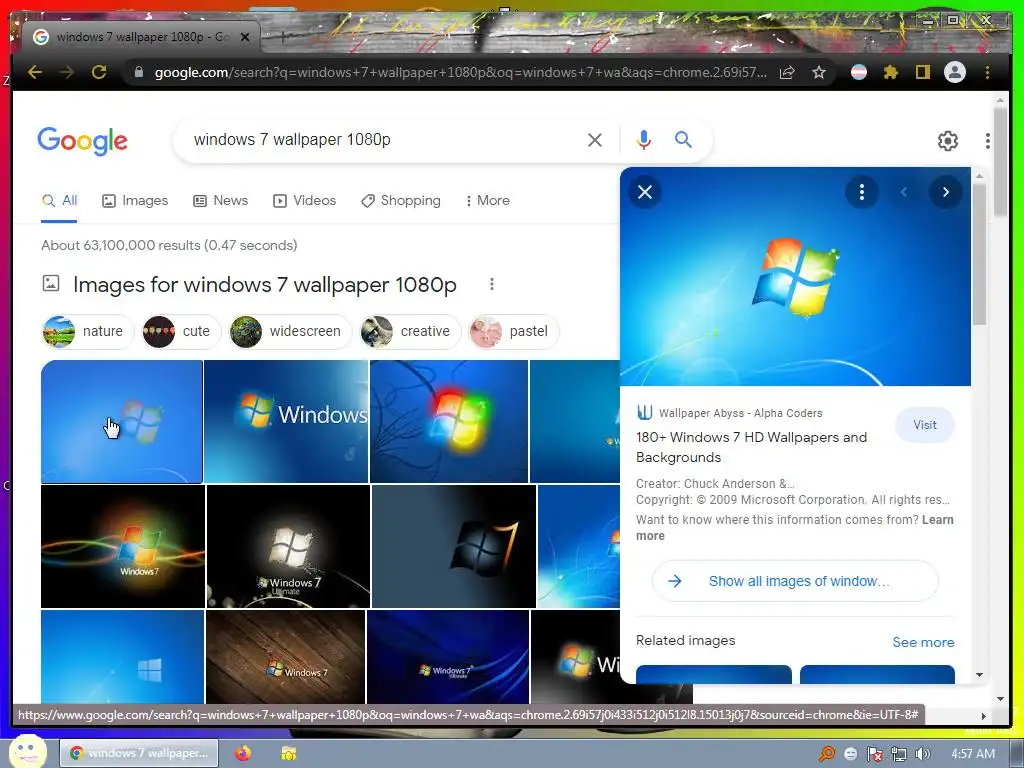Submit search with the magnifier icon
The height and width of the screenshot is (768, 1024).
683,140
